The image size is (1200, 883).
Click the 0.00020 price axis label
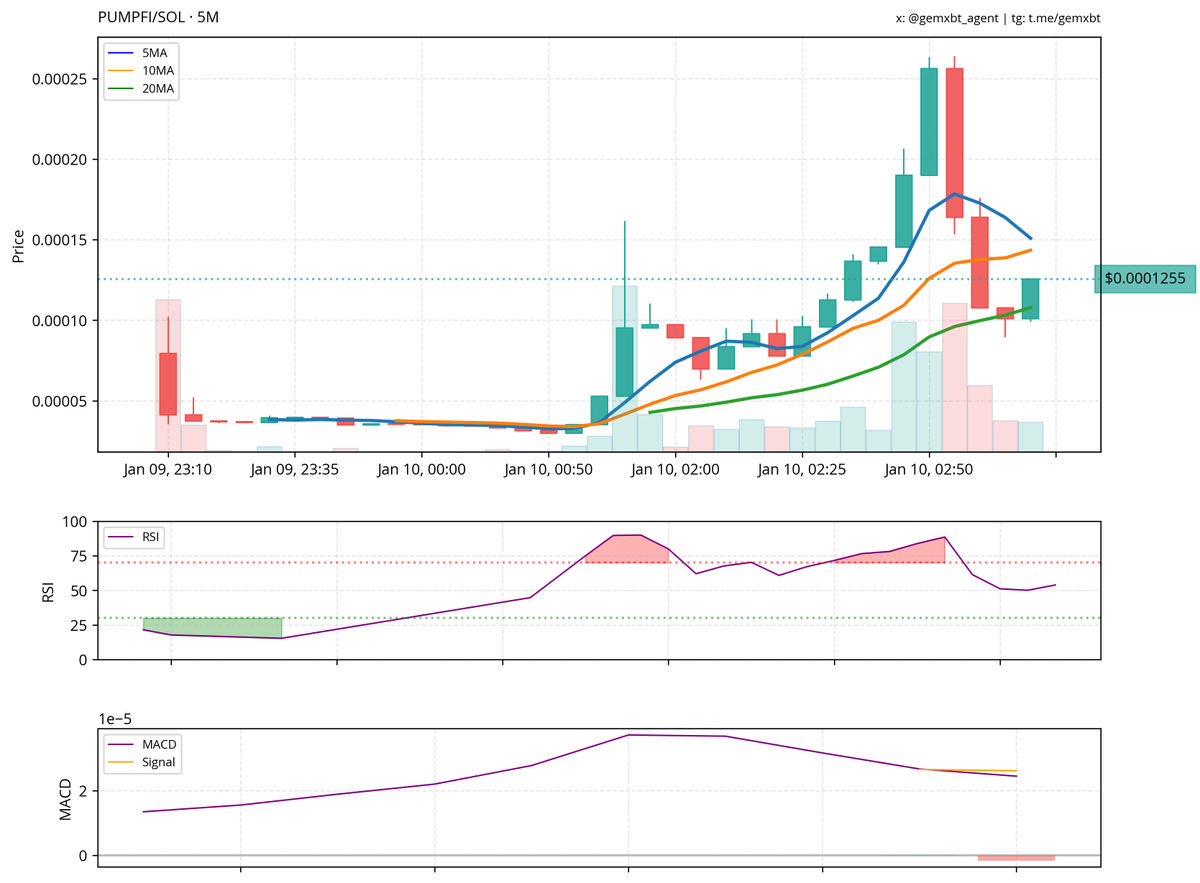pyautogui.click(x=60, y=159)
